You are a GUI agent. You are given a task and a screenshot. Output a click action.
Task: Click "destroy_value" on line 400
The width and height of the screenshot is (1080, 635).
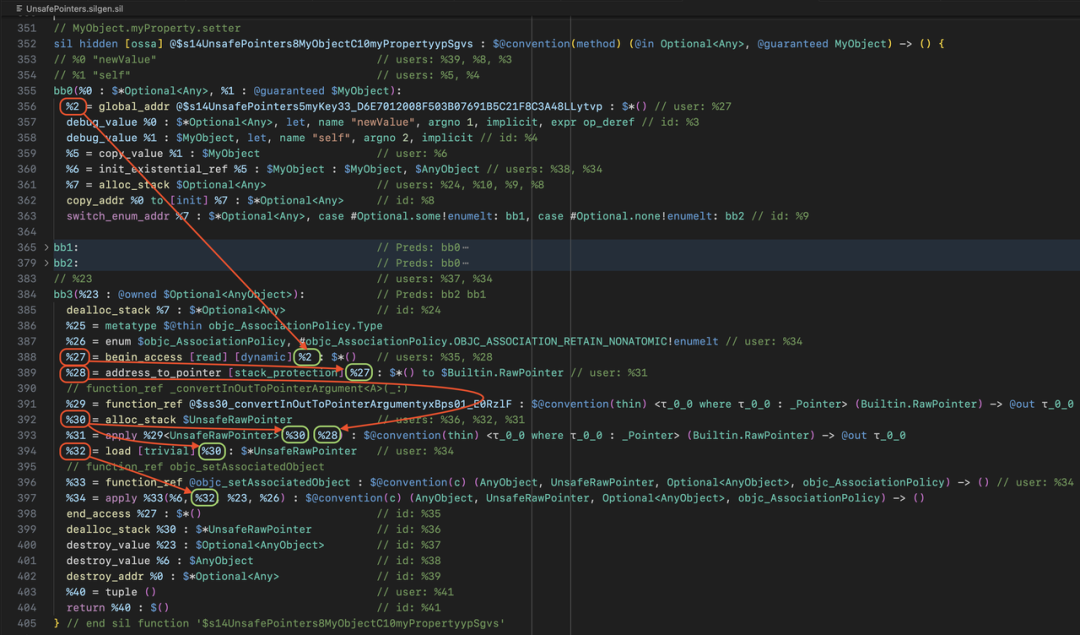point(108,545)
